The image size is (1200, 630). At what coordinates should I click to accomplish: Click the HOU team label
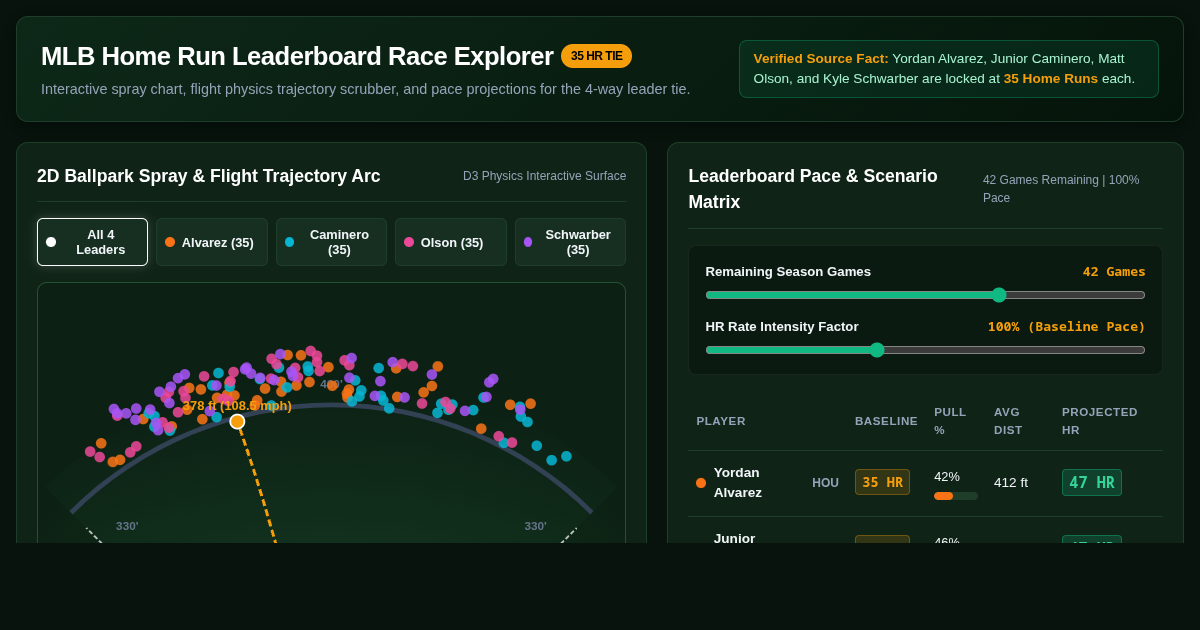[x=825, y=483]
